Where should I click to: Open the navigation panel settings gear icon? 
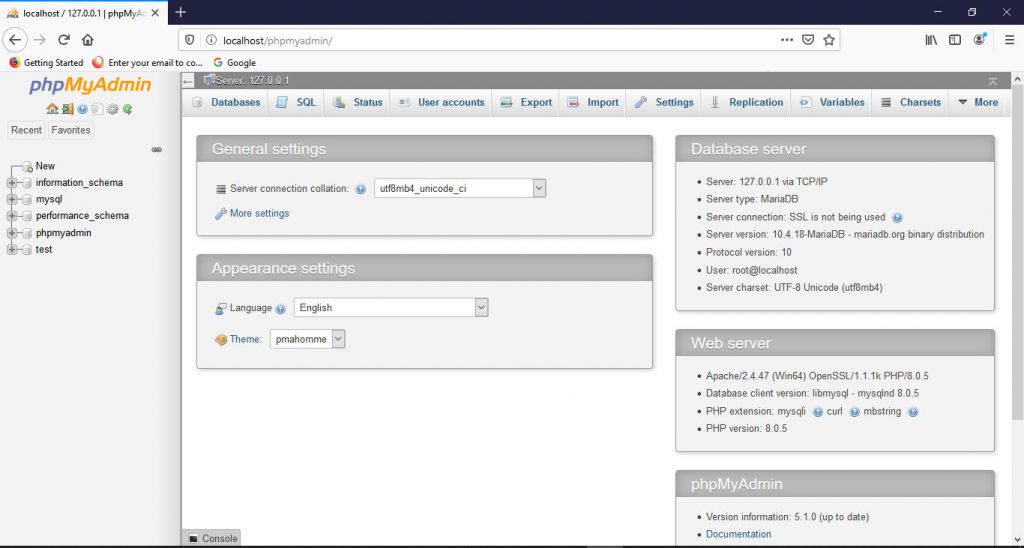(112, 109)
